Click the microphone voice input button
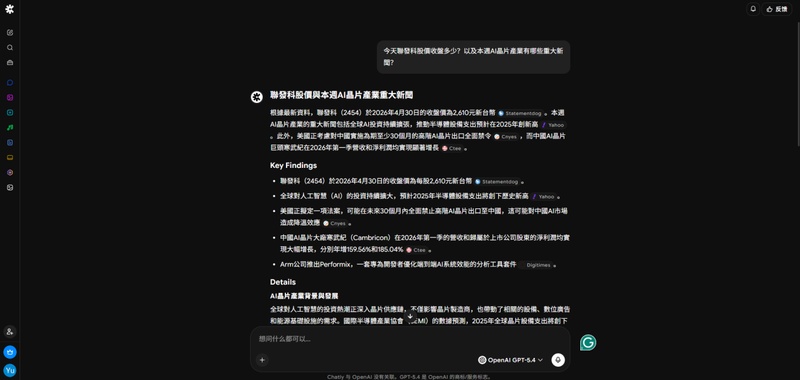The height and width of the screenshot is (380, 800). (558, 360)
